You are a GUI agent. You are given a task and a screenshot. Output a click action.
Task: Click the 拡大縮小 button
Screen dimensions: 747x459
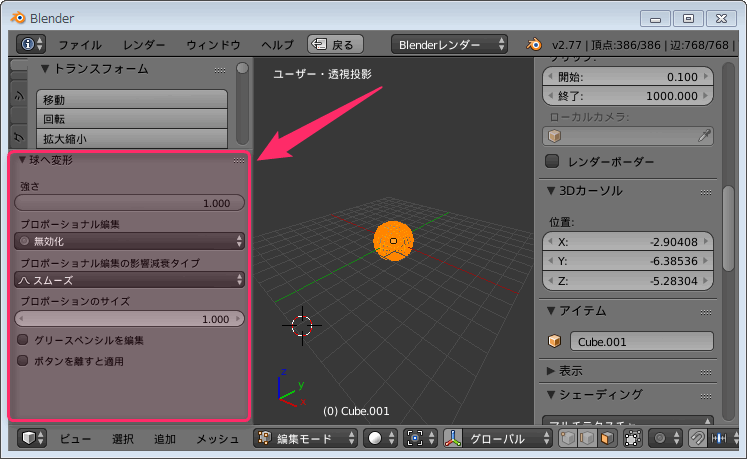click(132, 138)
